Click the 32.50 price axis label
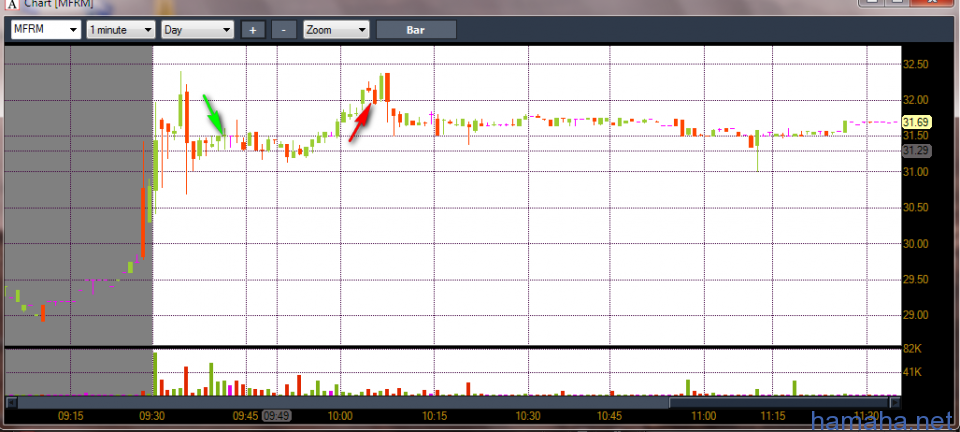The image size is (960, 432). (917, 64)
